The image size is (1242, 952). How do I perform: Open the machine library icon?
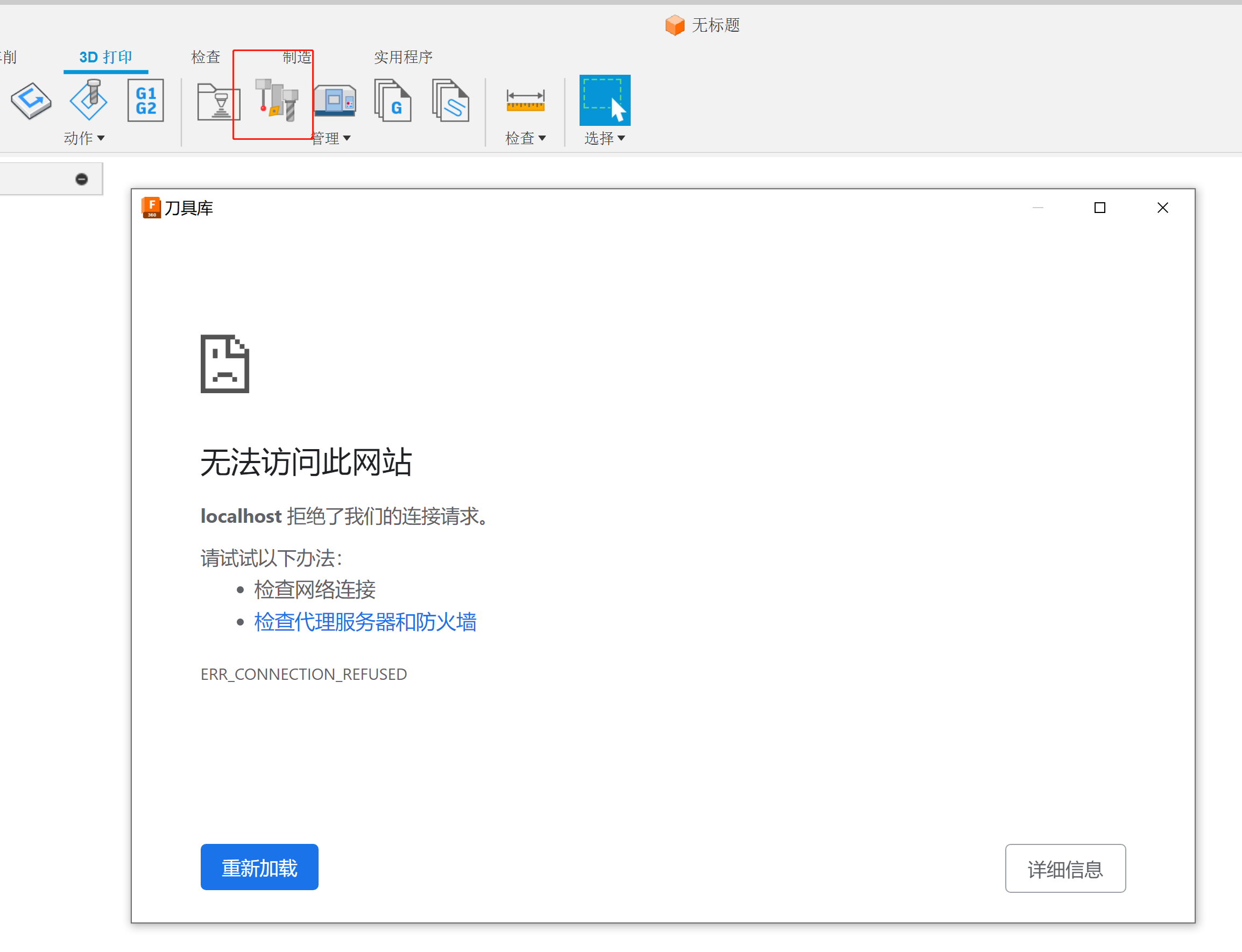[335, 101]
